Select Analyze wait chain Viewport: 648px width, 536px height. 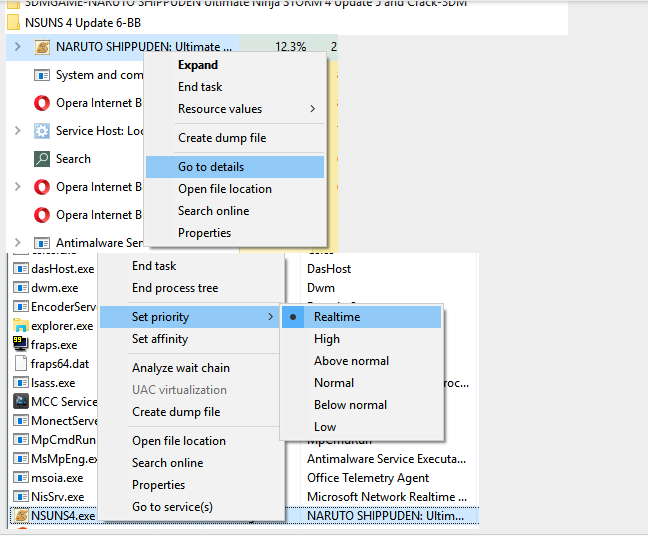(x=190, y=368)
